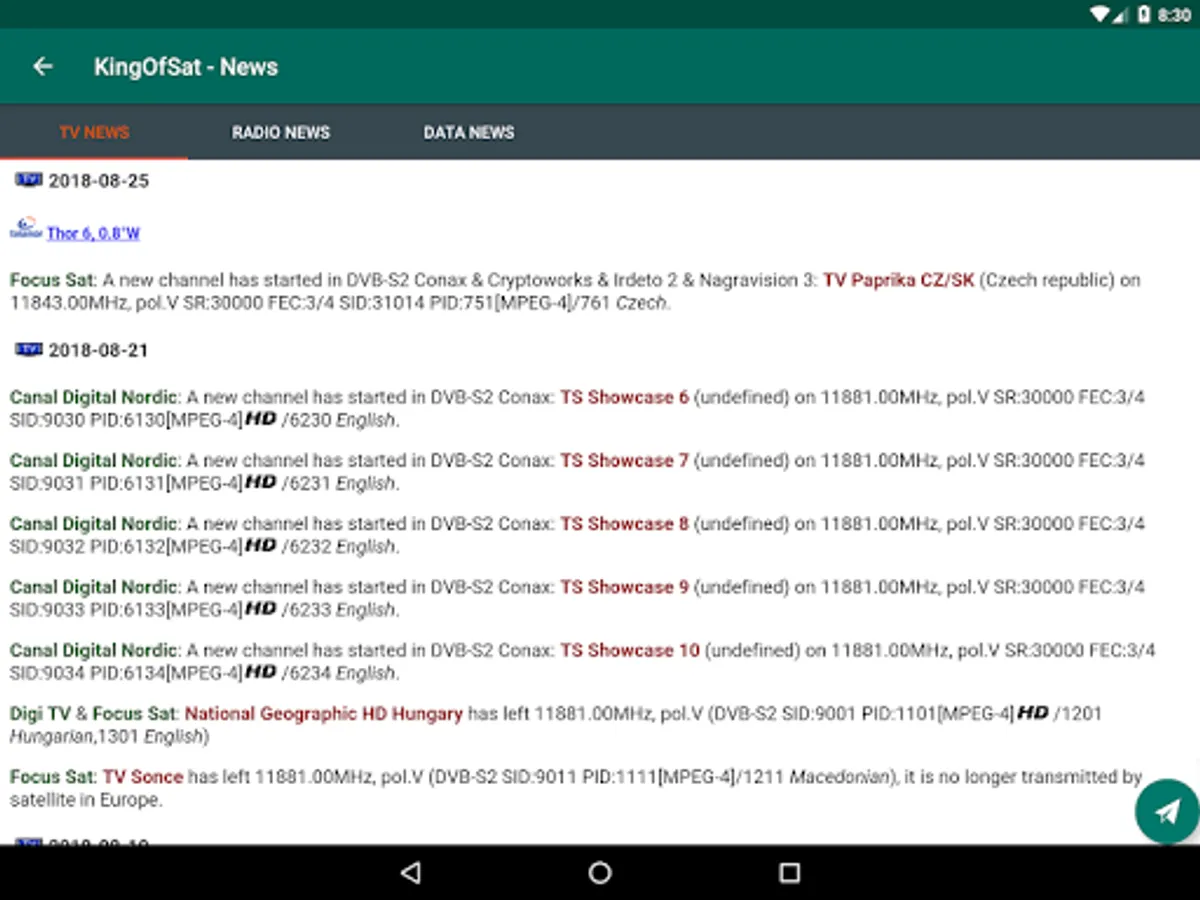Open the TS Showcase 9 link
This screenshot has width=1200, height=900.
[x=624, y=586]
